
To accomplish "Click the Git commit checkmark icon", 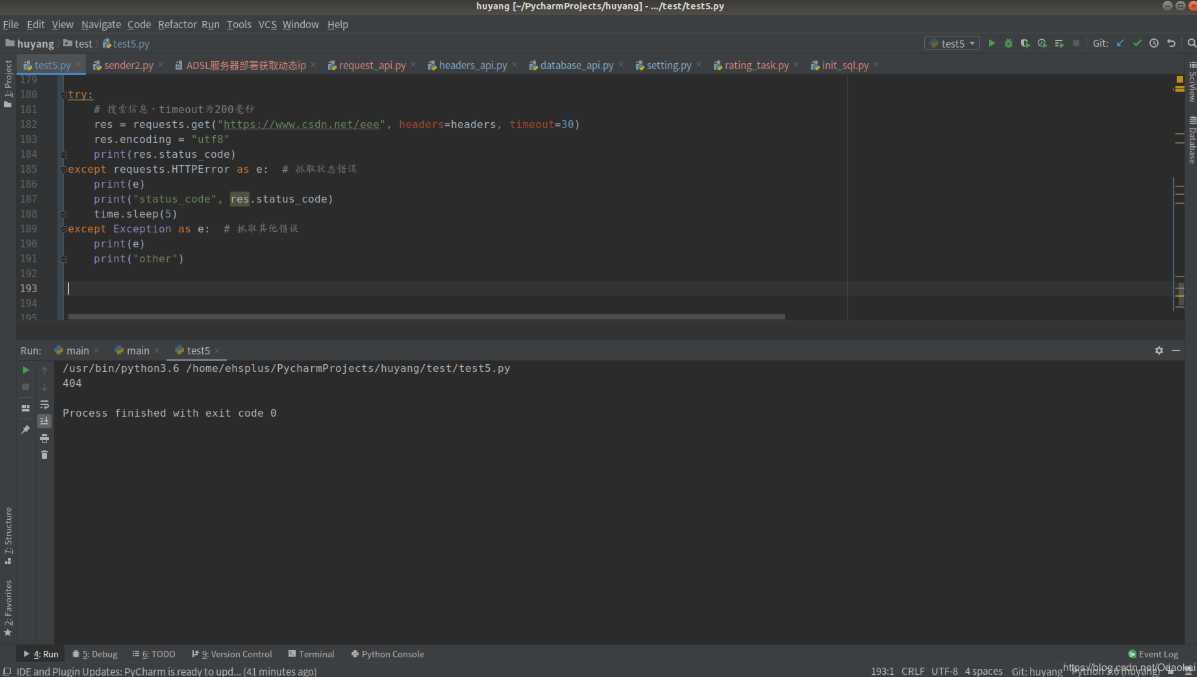I will coord(1137,43).
